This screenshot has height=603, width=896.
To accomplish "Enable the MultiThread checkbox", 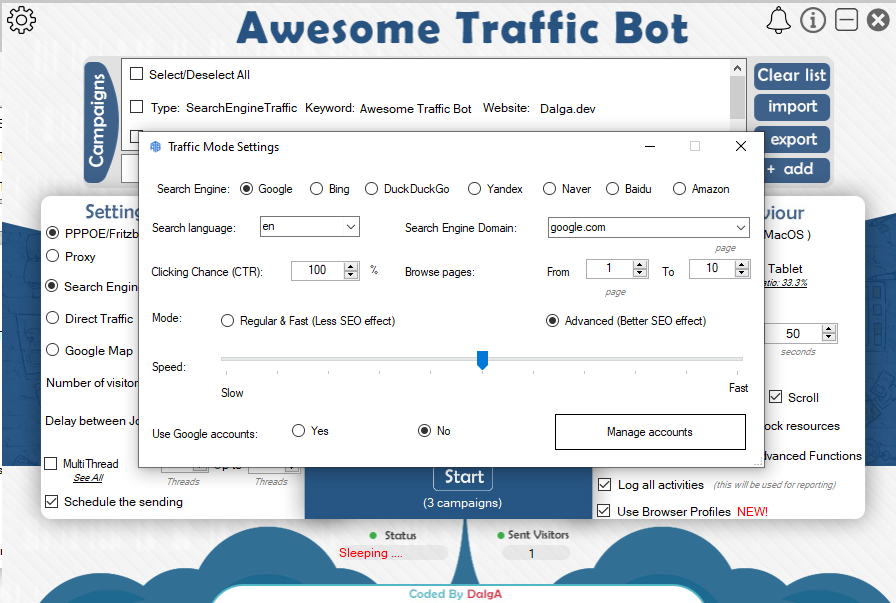I will coord(51,464).
